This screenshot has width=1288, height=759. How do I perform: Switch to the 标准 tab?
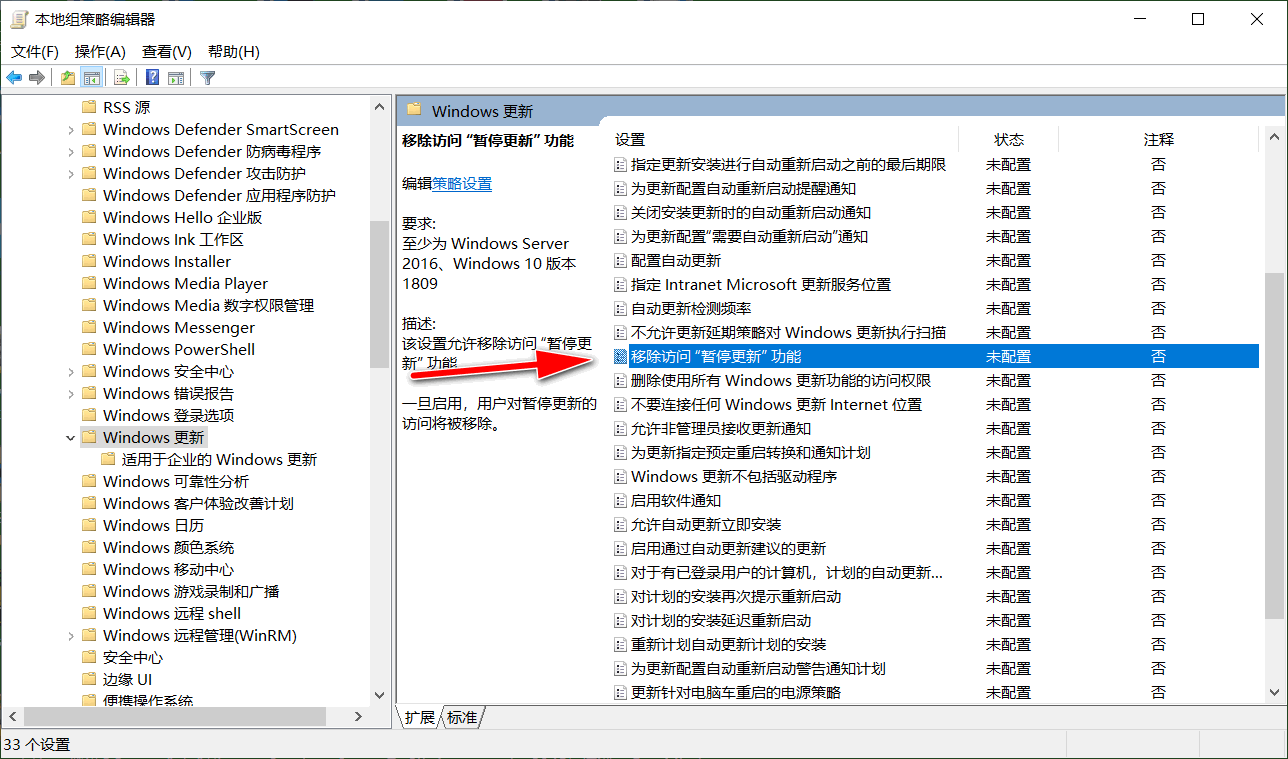(462, 717)
